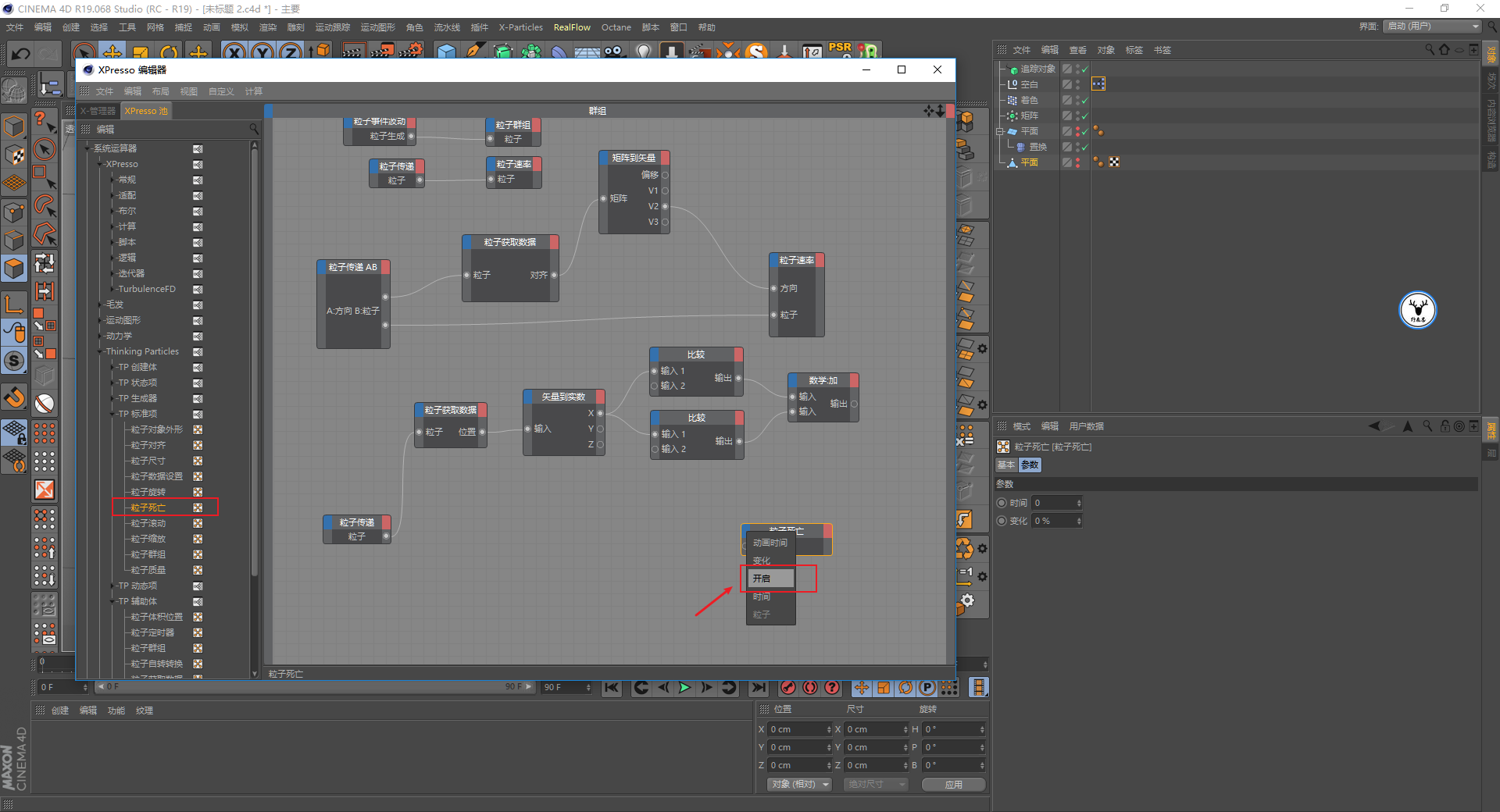The width and height of the screenshot is (1500, 812).
Task: Open the 界面 layout dropdown
Action: click(1433, 27)
